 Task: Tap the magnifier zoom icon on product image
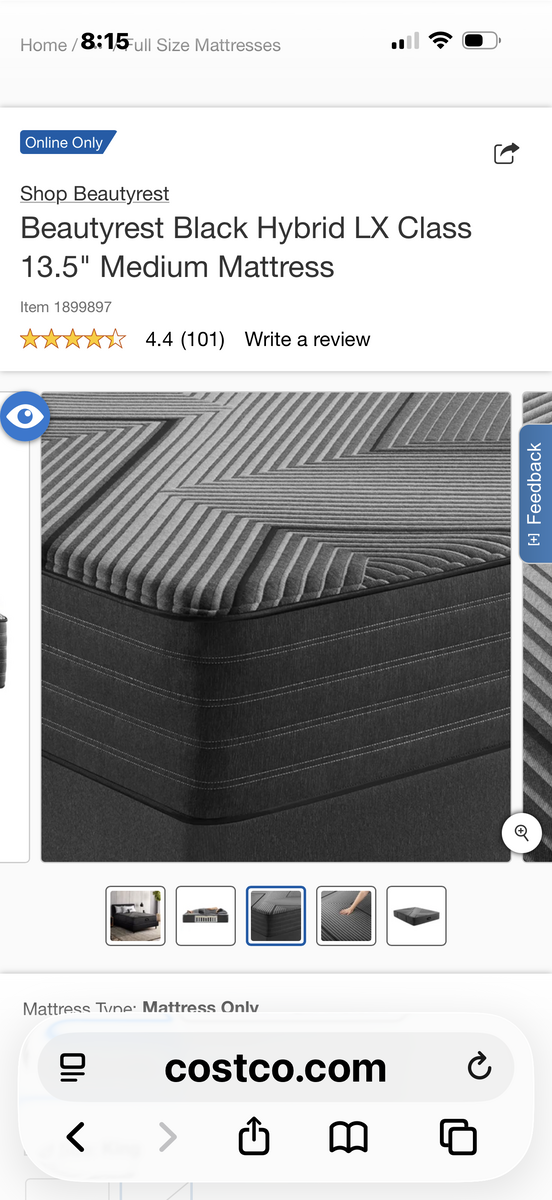point(521,832)
